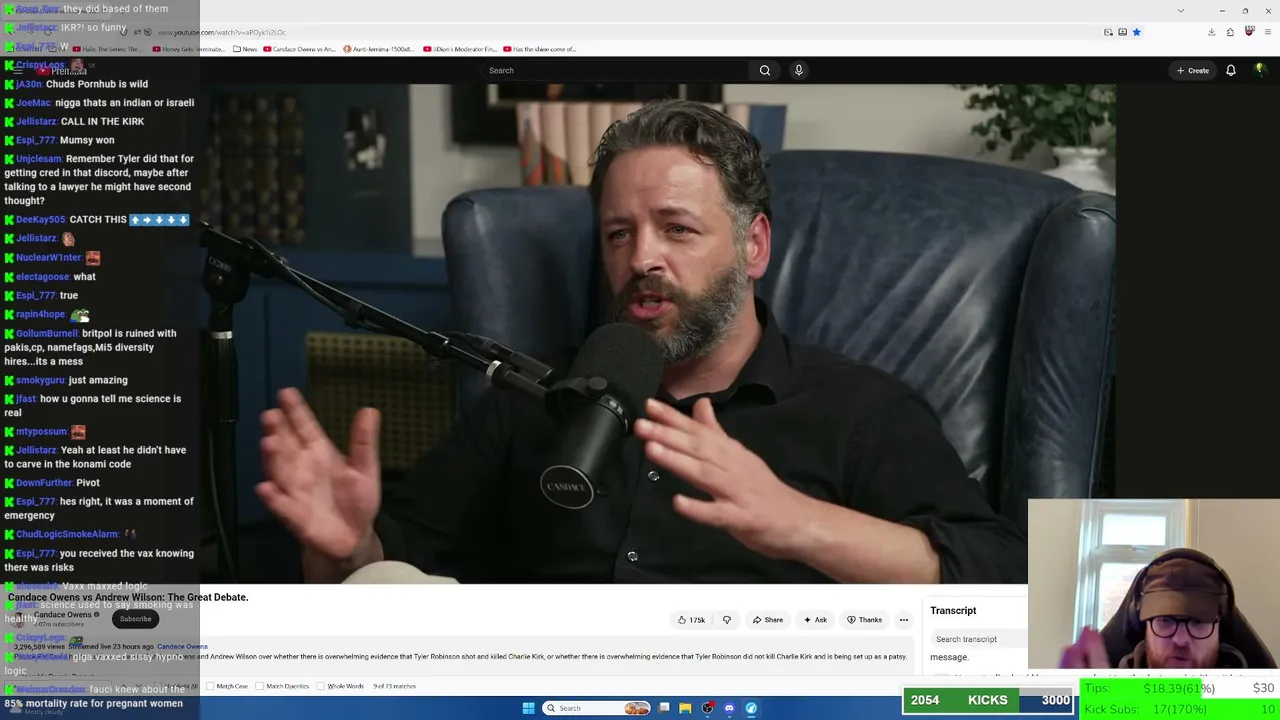
Task: Click the Transcript panel heading
Action: (x=953, y=611)
